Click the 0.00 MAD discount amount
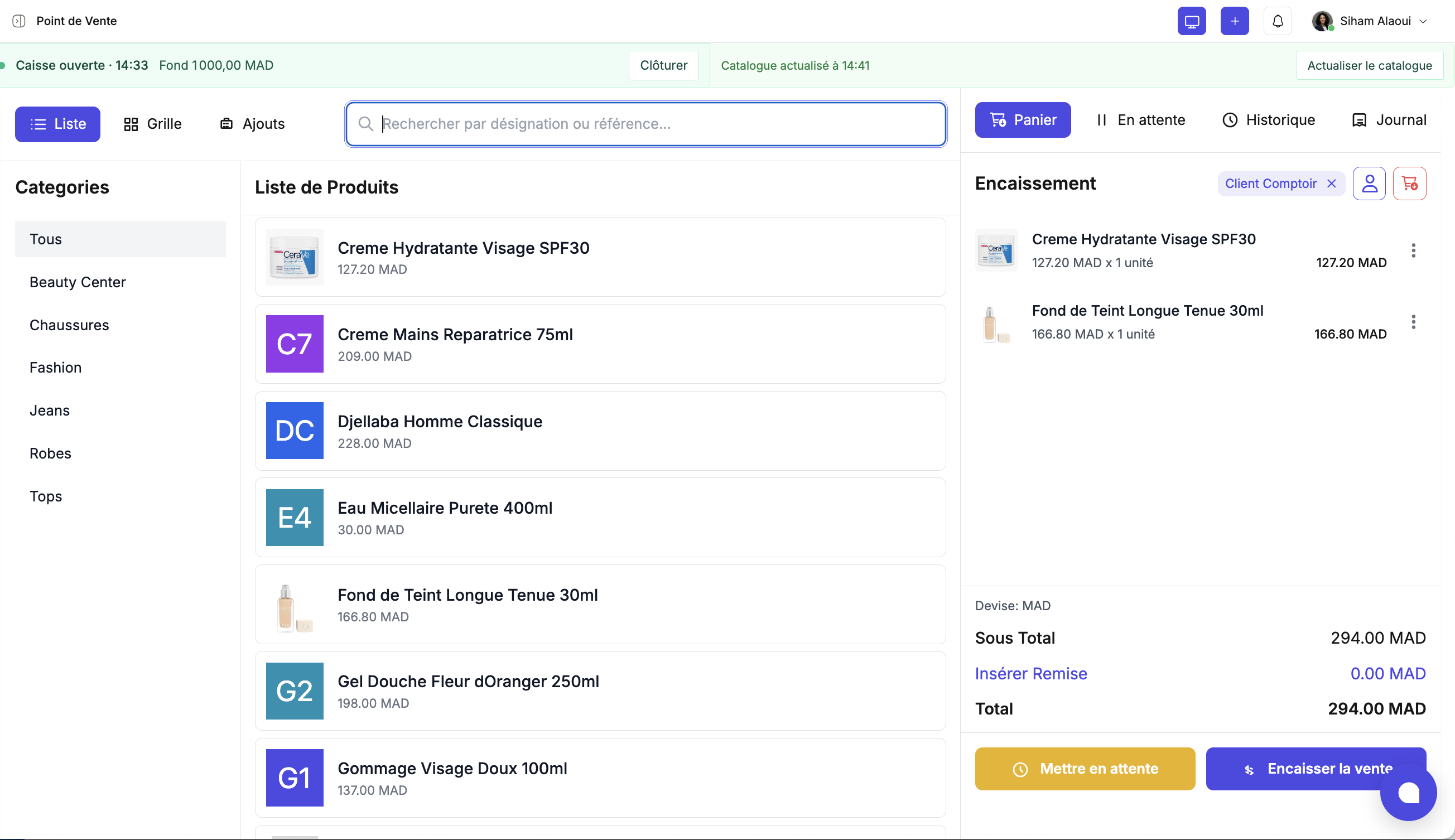The width and height of the screenshot is (1455, 840). pyautogui.click(x=1387, y=673)
